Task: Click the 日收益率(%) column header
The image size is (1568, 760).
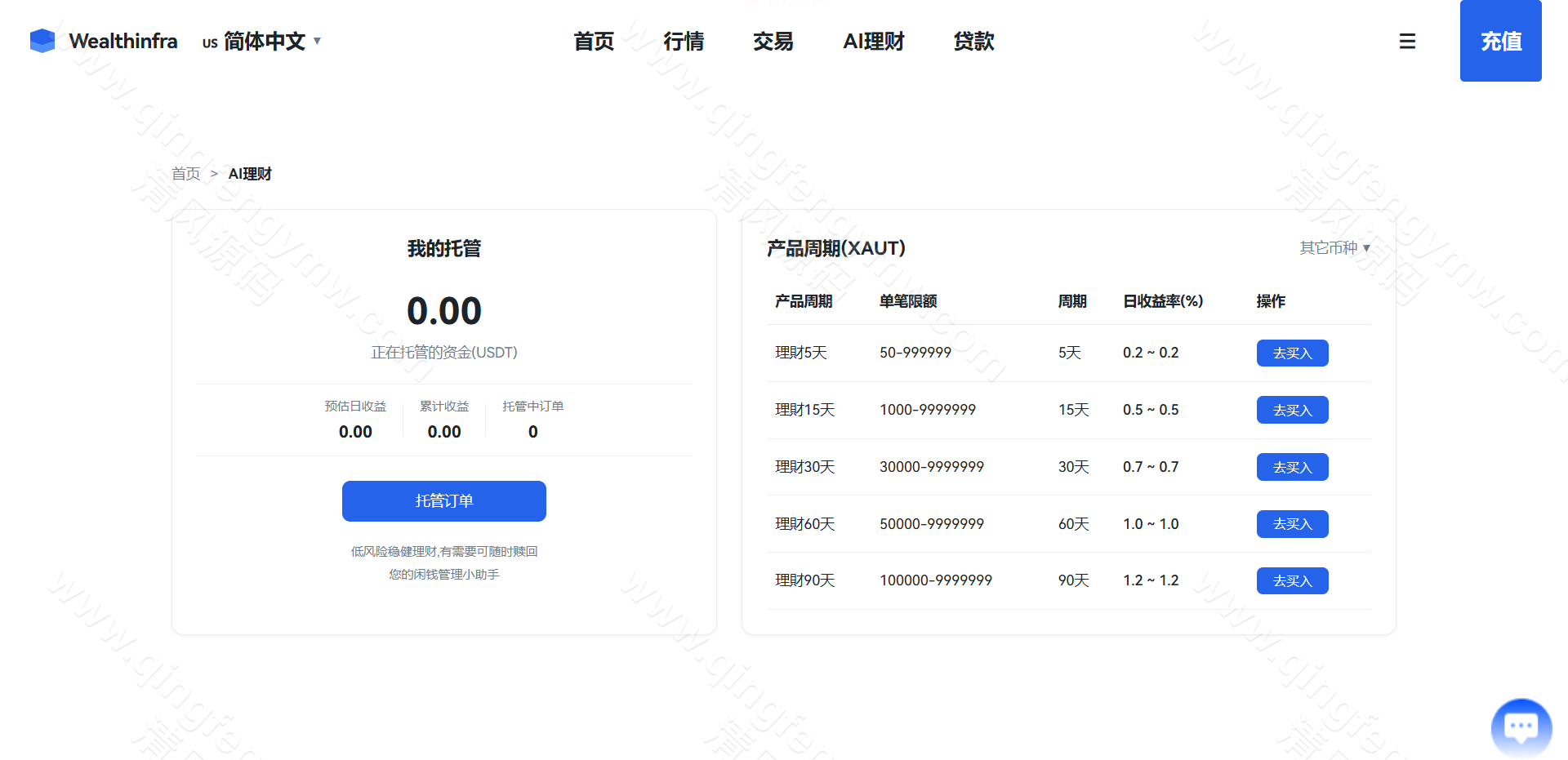Action: (1163, 301)
